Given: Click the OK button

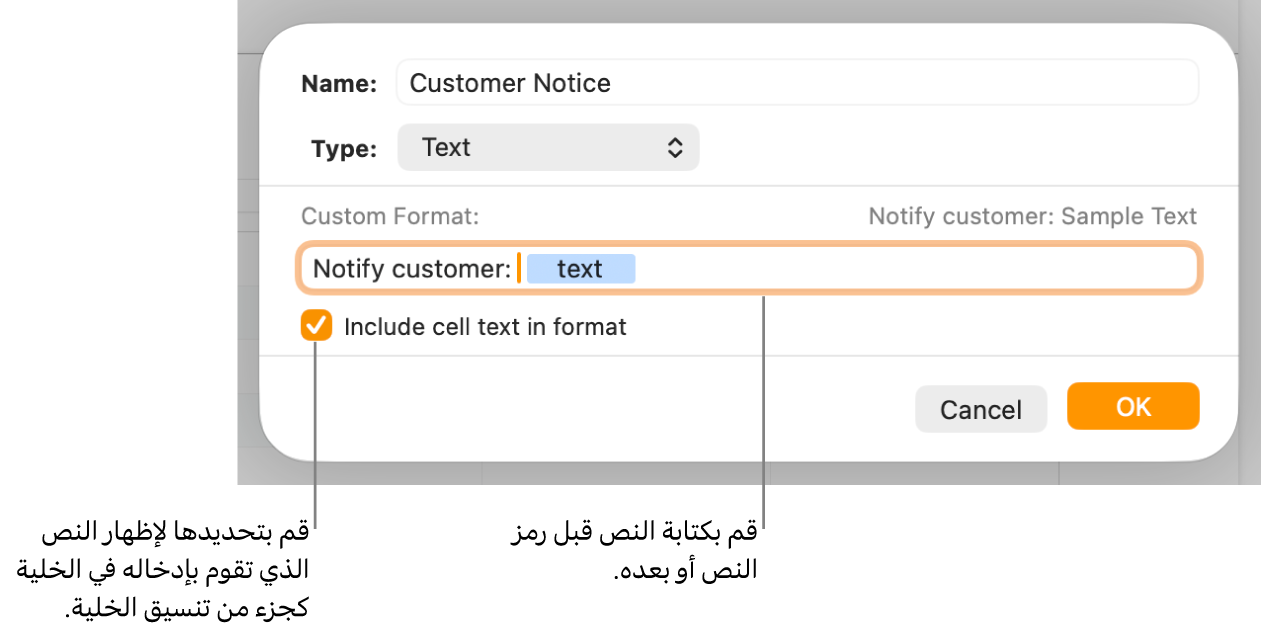Looking at the screenshot, I should tap(1132, 407).
